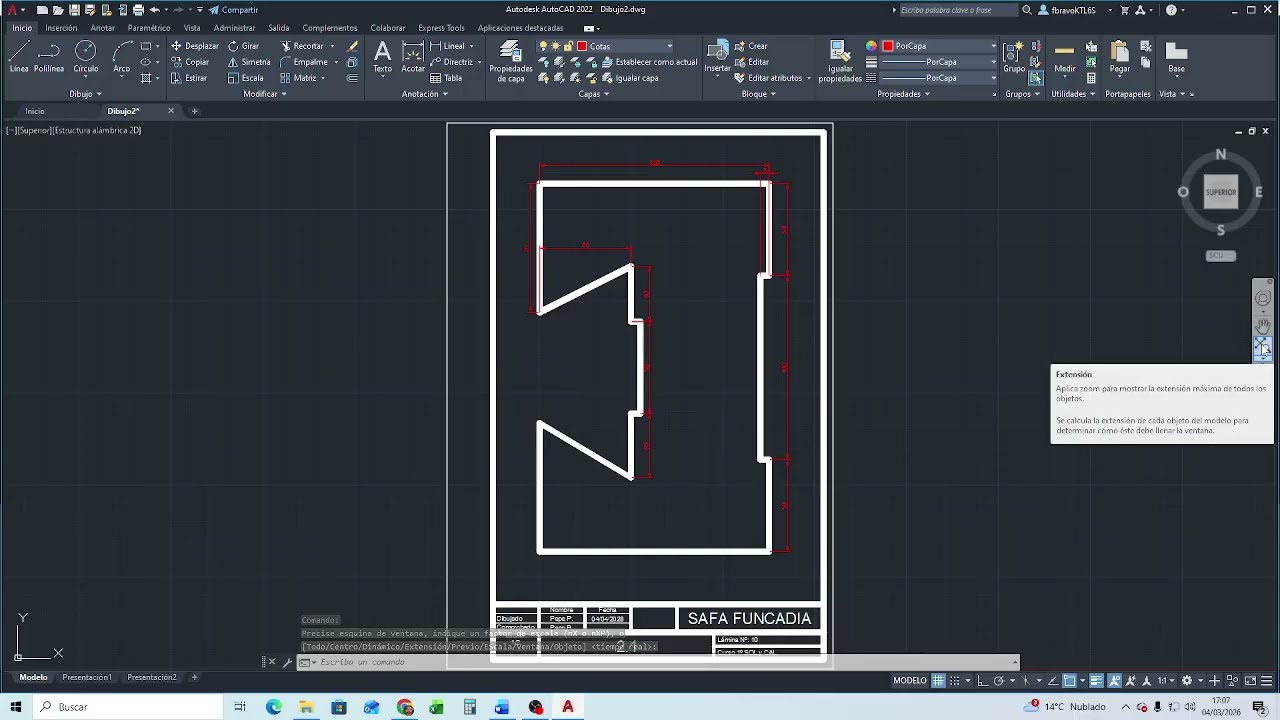Expand the Dibujo panel

[x=85, y=94]
